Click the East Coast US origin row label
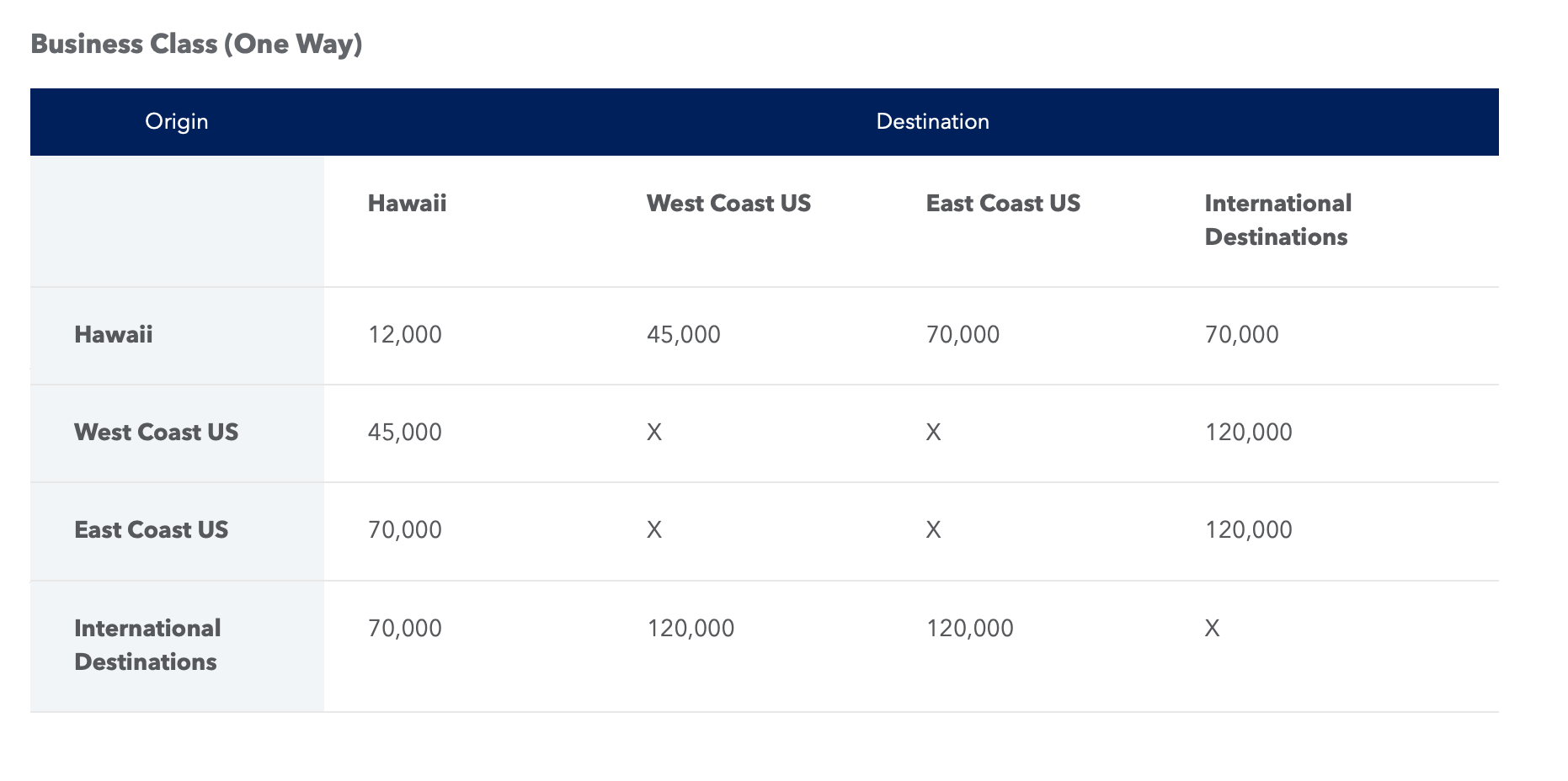The image size is (1568, 781). pos(151,529)
